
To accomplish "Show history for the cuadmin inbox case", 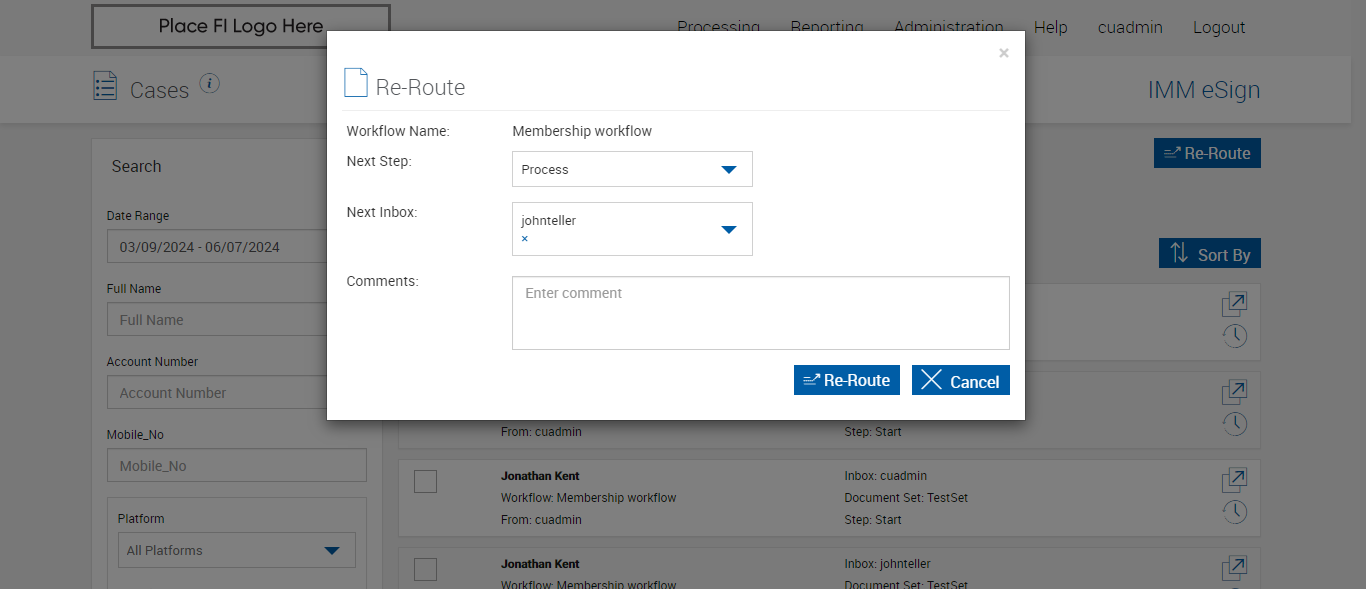I will point(1234,512).
